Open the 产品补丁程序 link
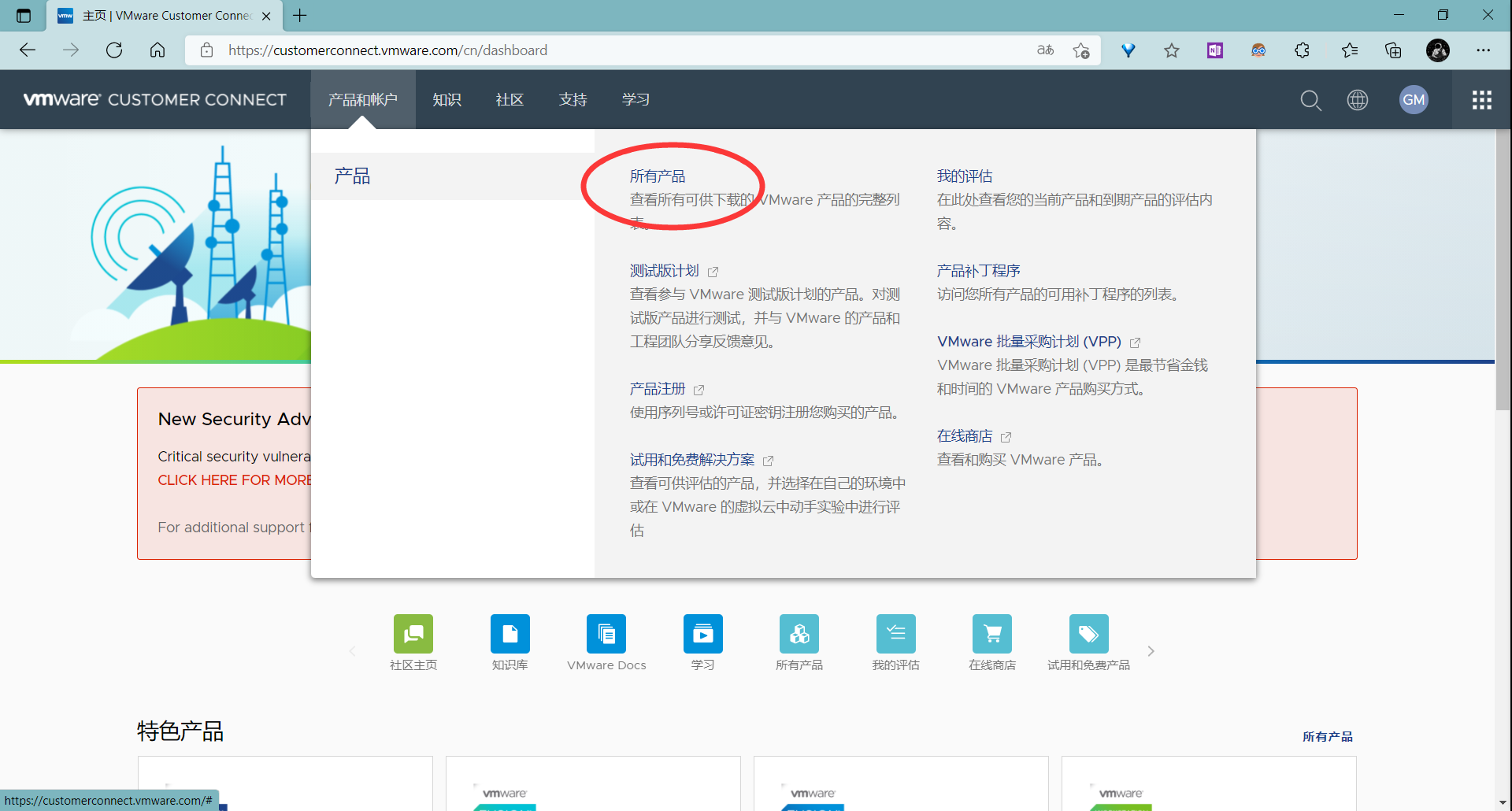This screenshot has width=1512, height=811. tap(979, 271)
